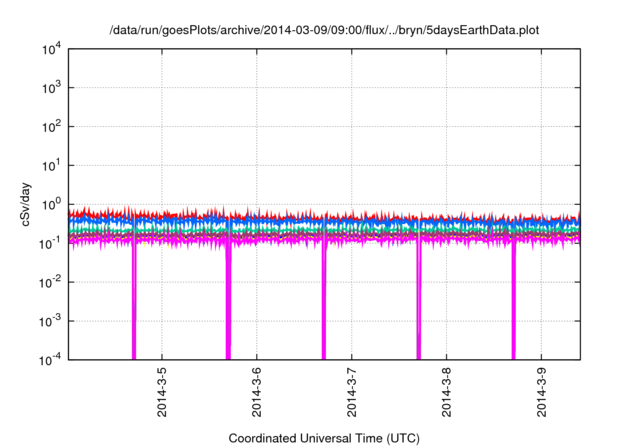
Task: Click the 10^3 y-axis label
Action: (51, 88)
